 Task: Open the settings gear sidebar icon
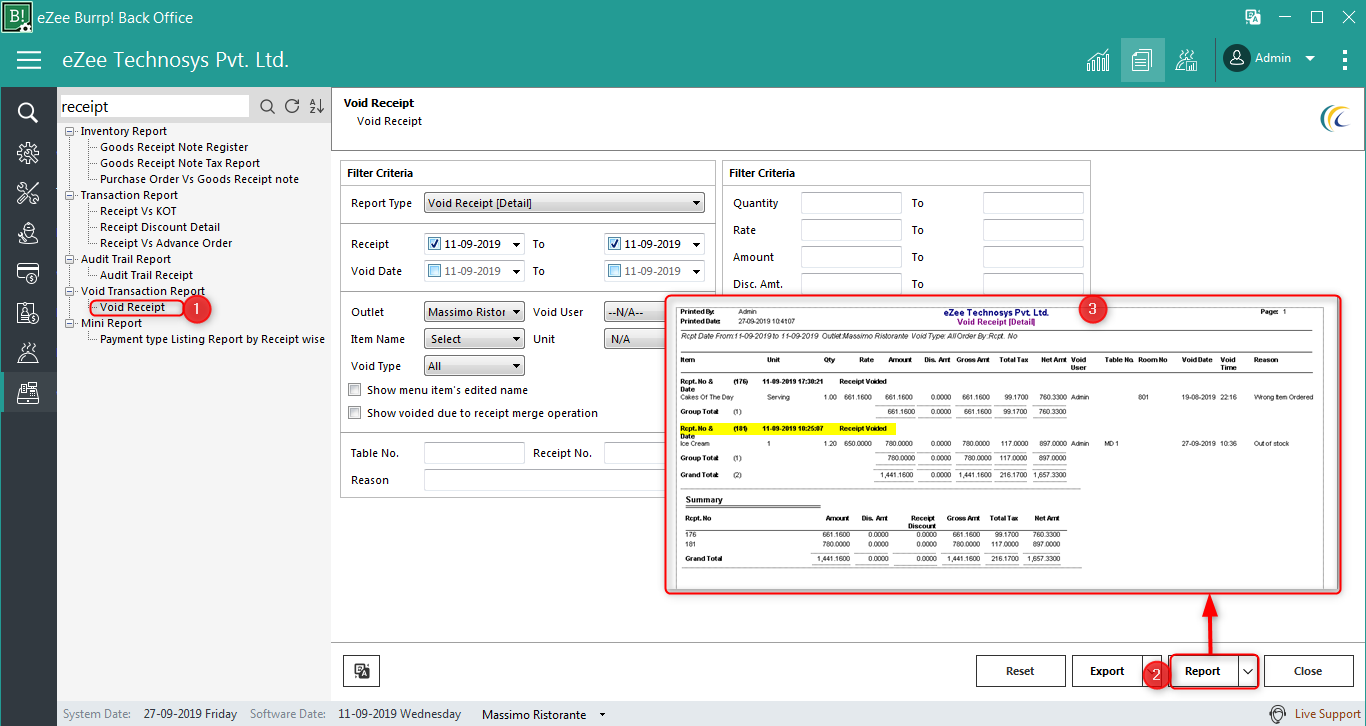click(28, 153)
